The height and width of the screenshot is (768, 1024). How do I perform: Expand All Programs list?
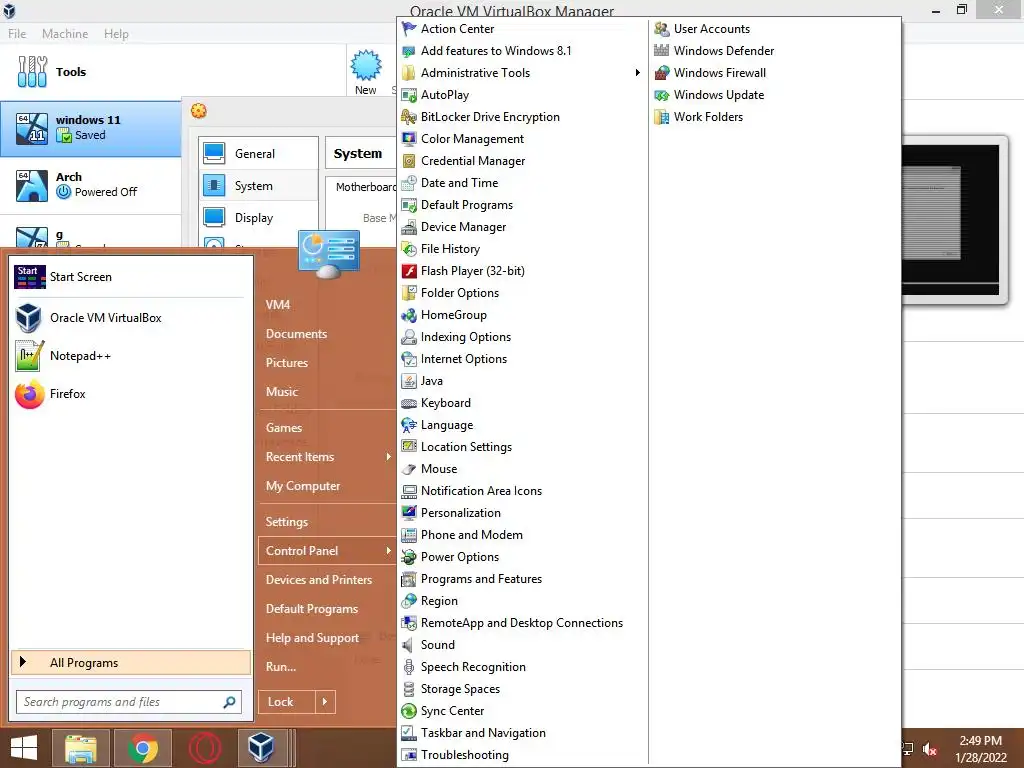click(x=131, y=663)
